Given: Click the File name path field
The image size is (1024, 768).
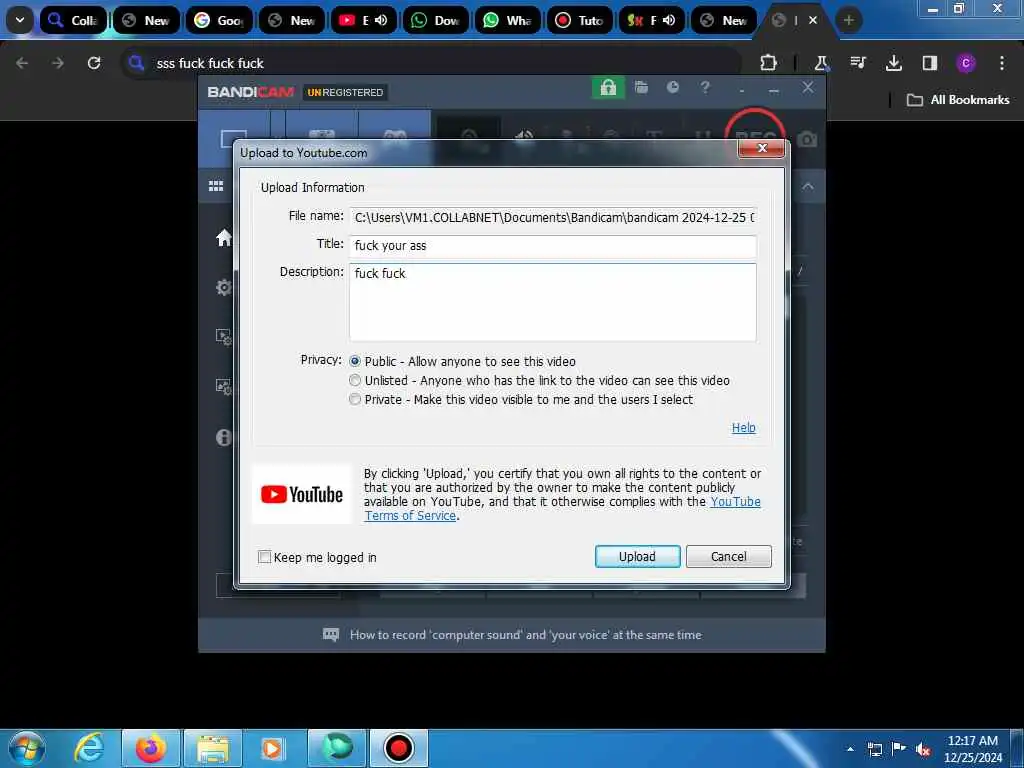Looking at the screenshot, I should [x=553, y=217].
